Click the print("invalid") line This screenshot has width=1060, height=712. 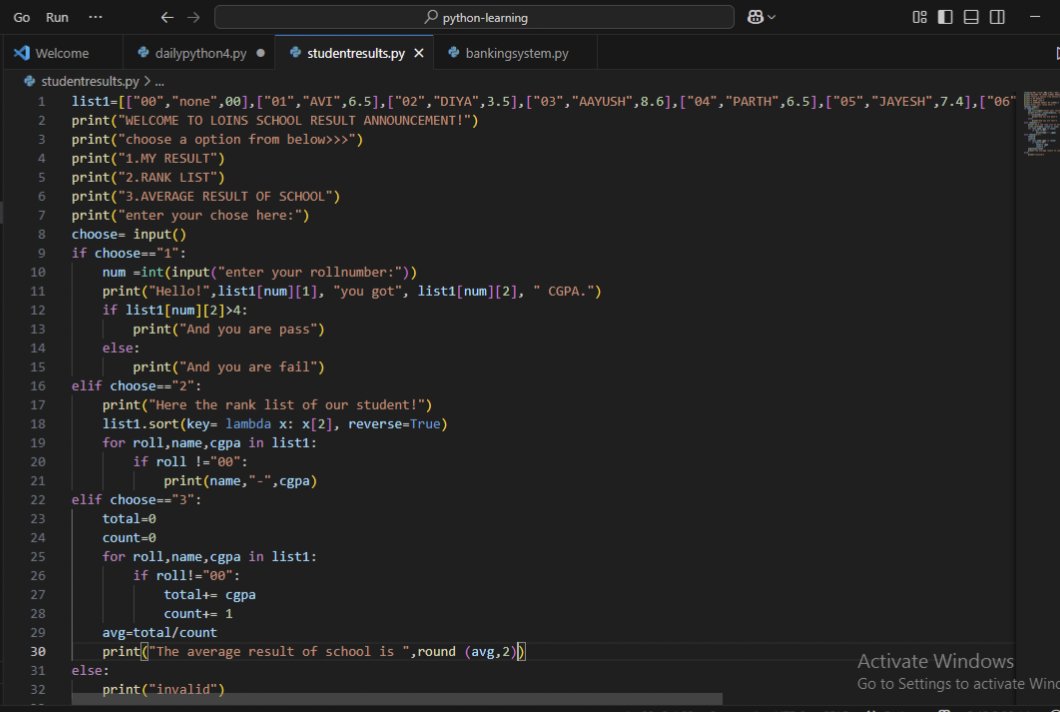(163, 689)
